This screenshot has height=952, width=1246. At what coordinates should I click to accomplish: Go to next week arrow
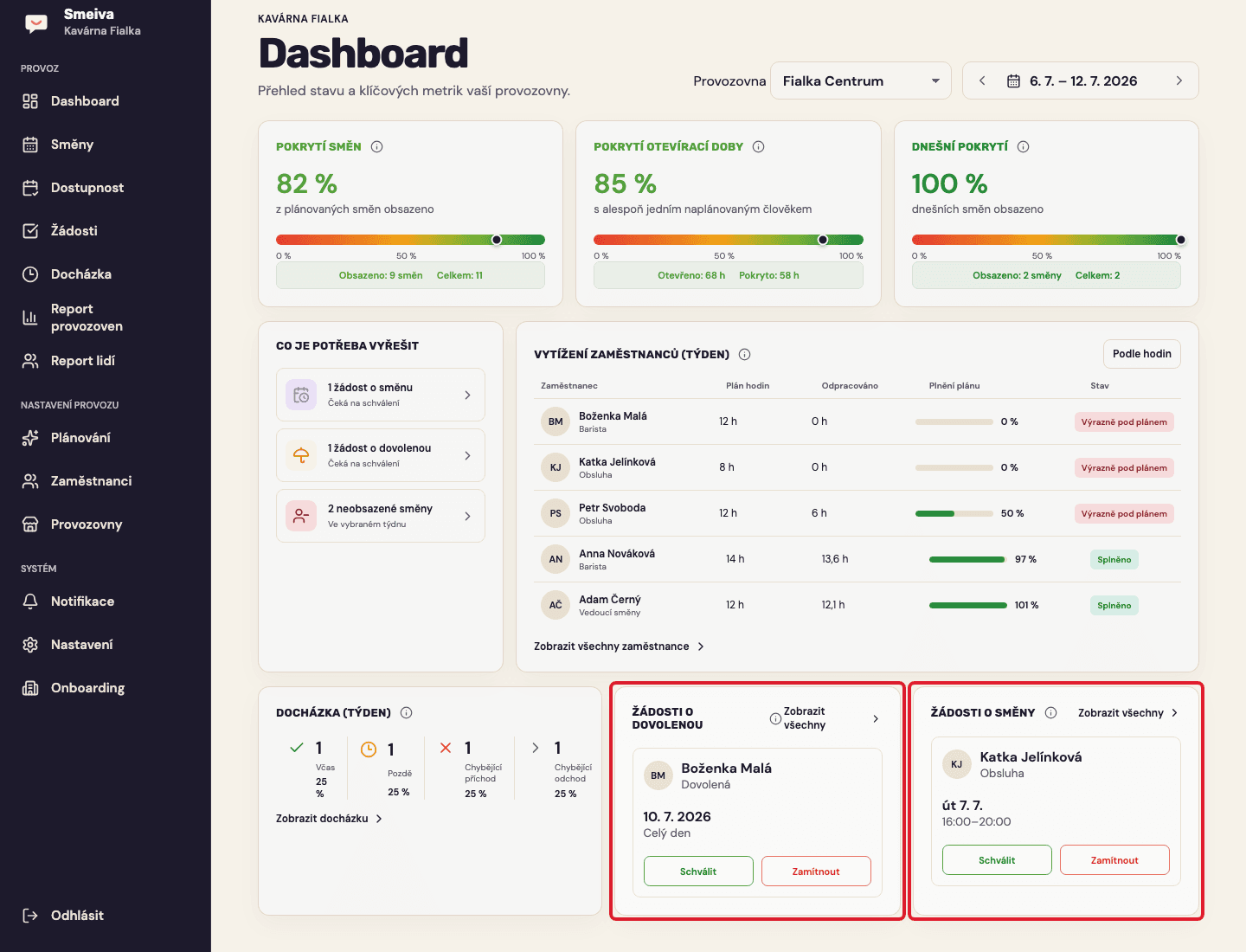pyautogui.click(x=1179, y=81)
